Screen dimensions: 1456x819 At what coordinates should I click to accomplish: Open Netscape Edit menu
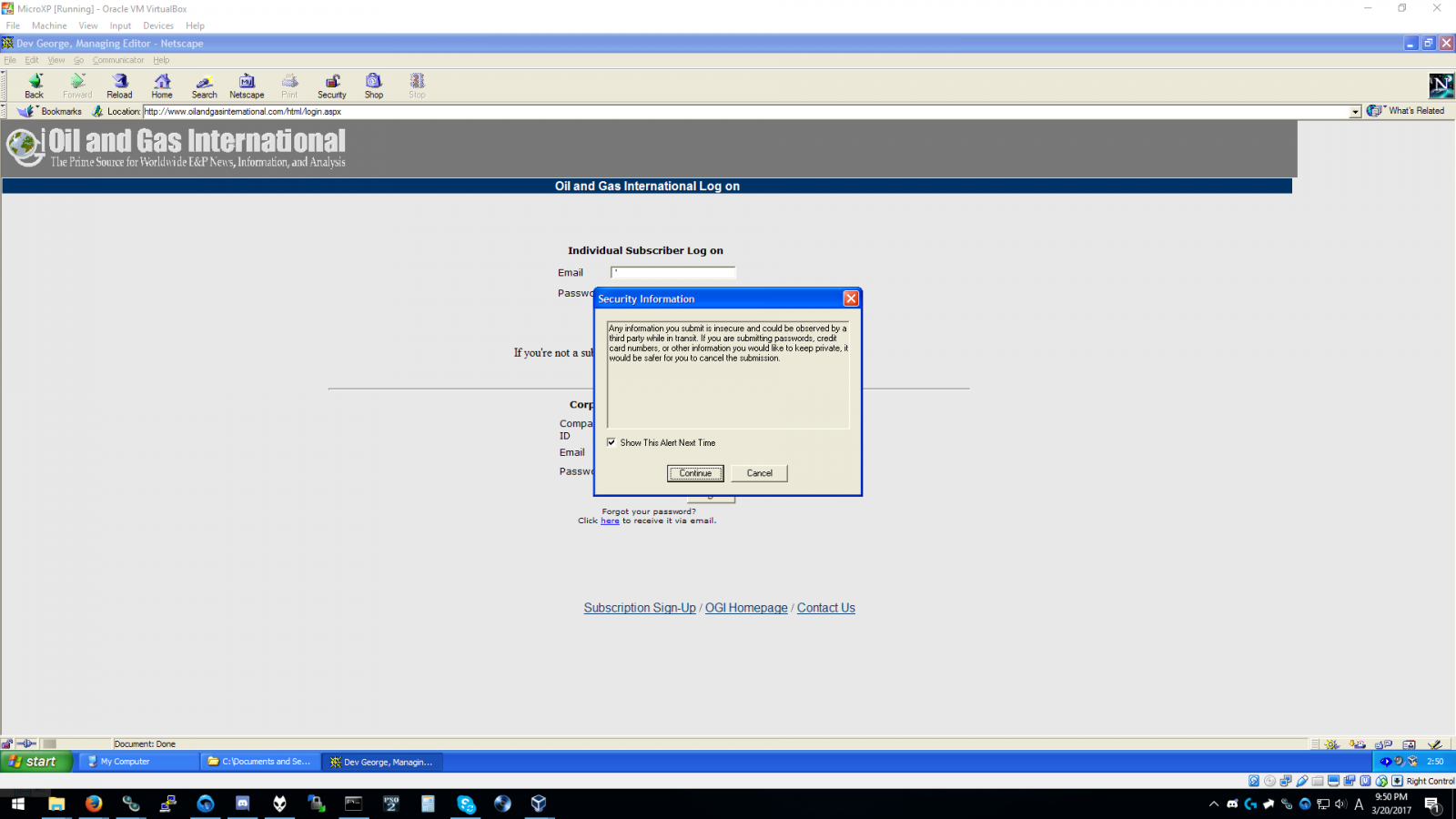[x=32, y=60]
